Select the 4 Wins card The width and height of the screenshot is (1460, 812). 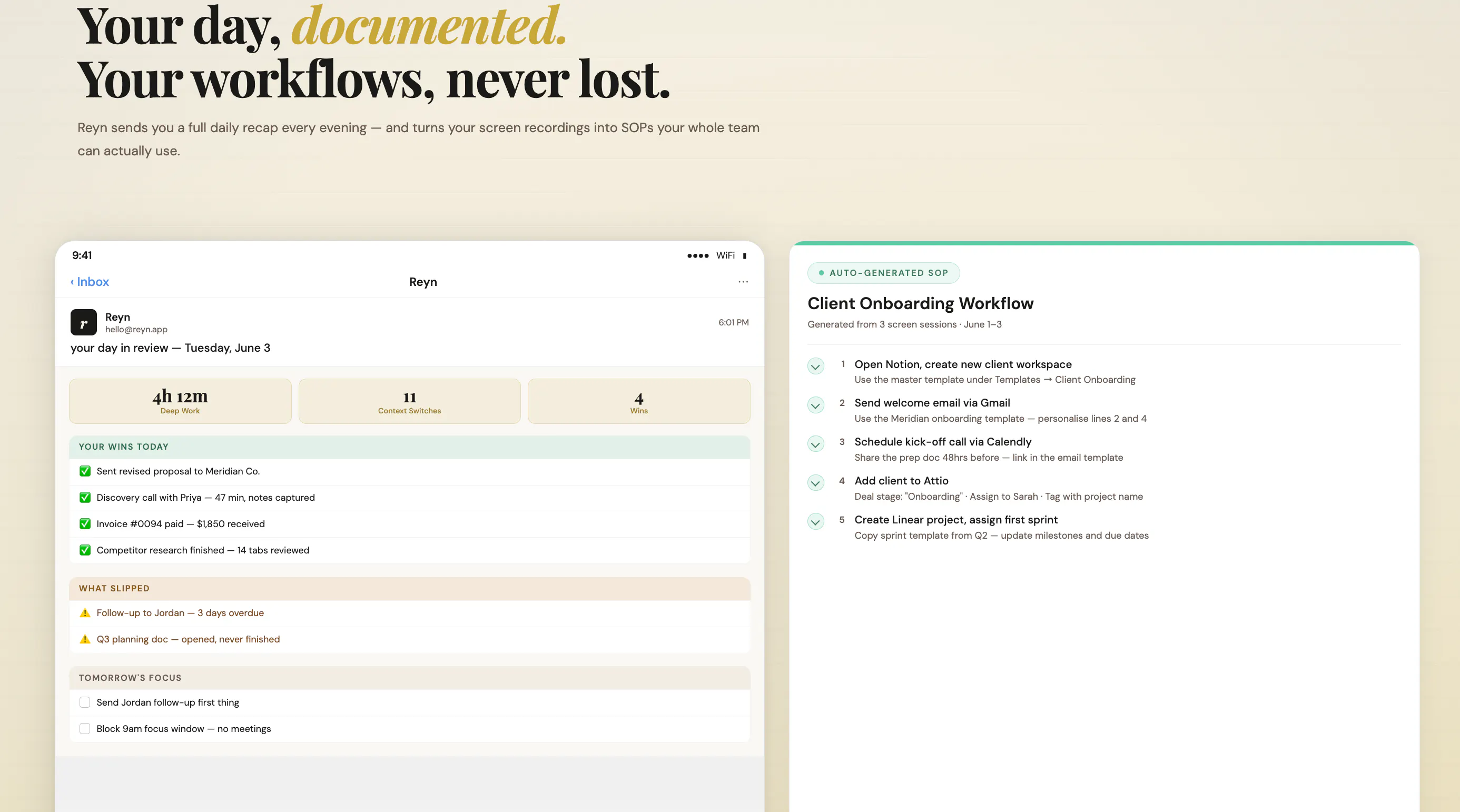(639, 401)
